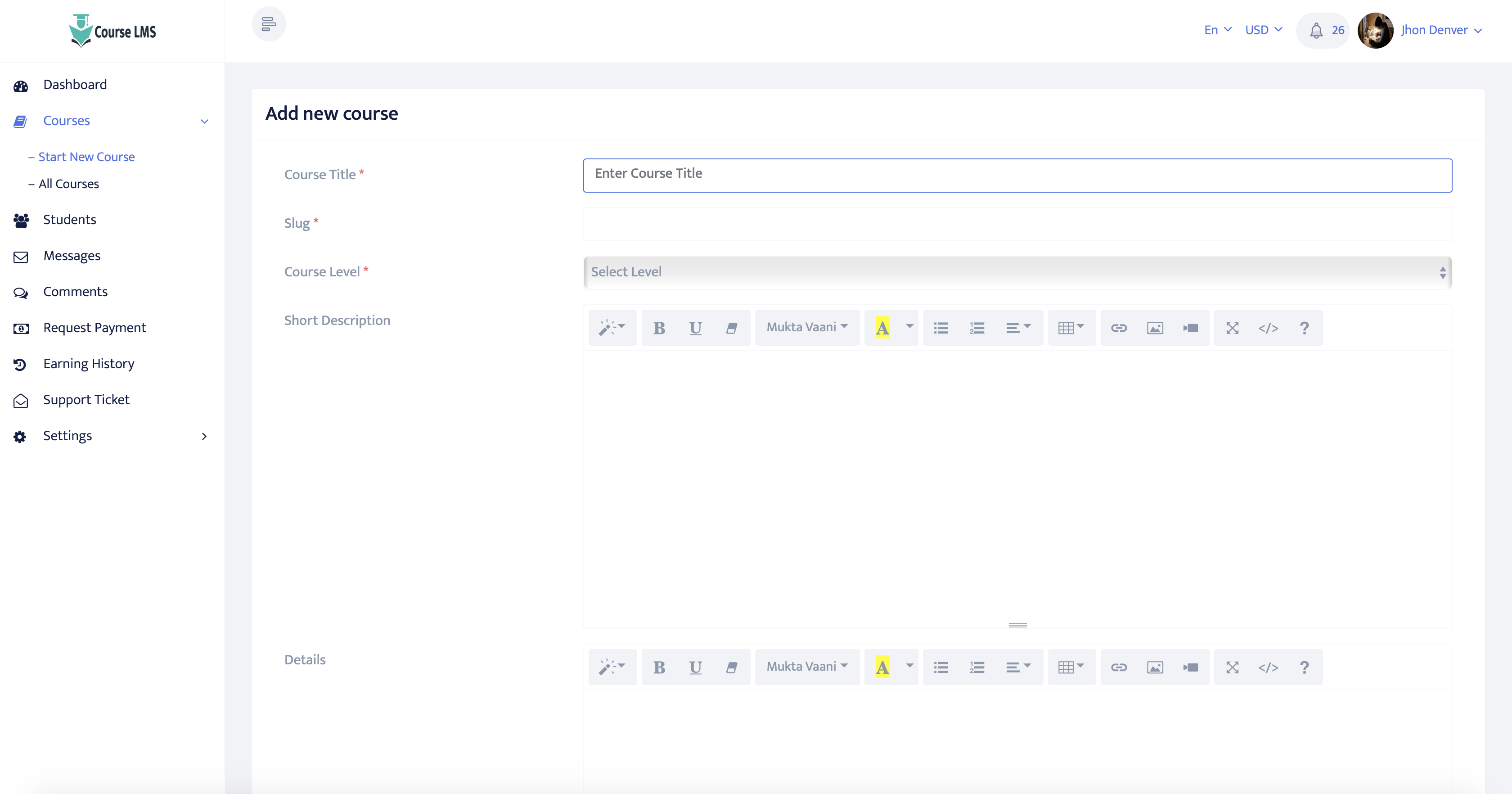
Task: Insert an unordered list in Short Description
Action: click(940, 328)
